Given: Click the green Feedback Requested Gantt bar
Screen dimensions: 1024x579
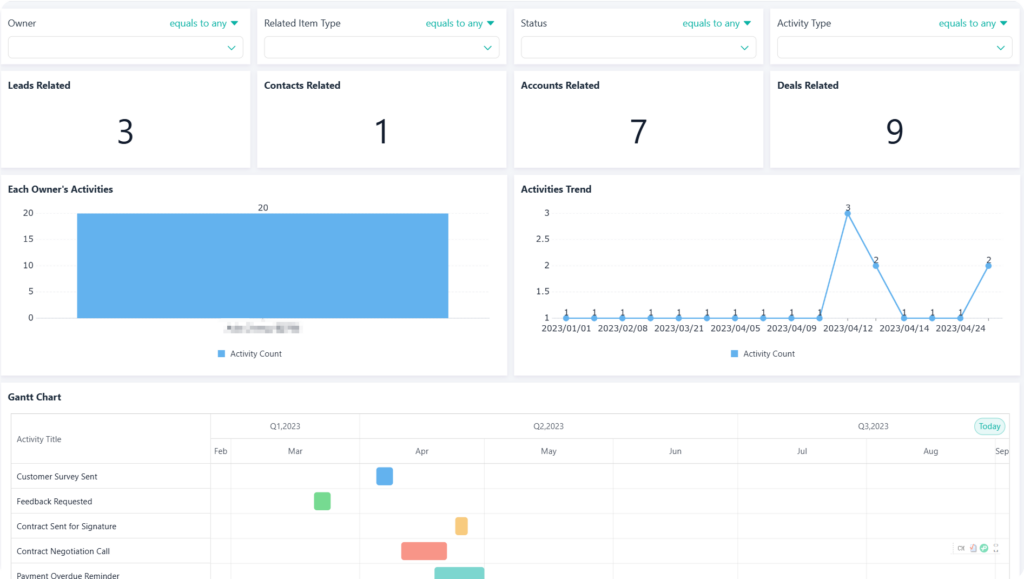Looking at the screenshot, I should tap(322, 501).
